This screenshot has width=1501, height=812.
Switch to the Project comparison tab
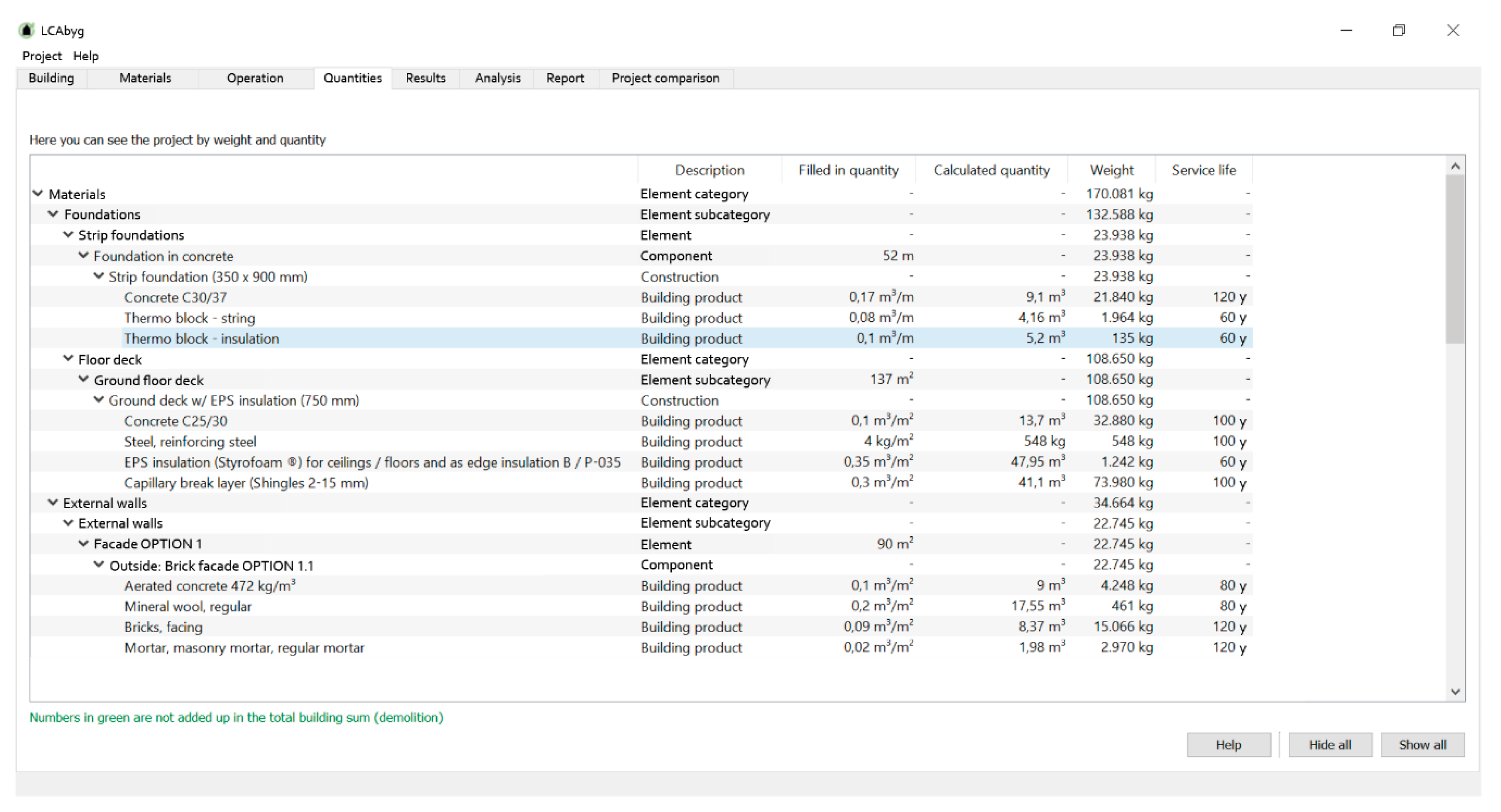pos(665,78)
